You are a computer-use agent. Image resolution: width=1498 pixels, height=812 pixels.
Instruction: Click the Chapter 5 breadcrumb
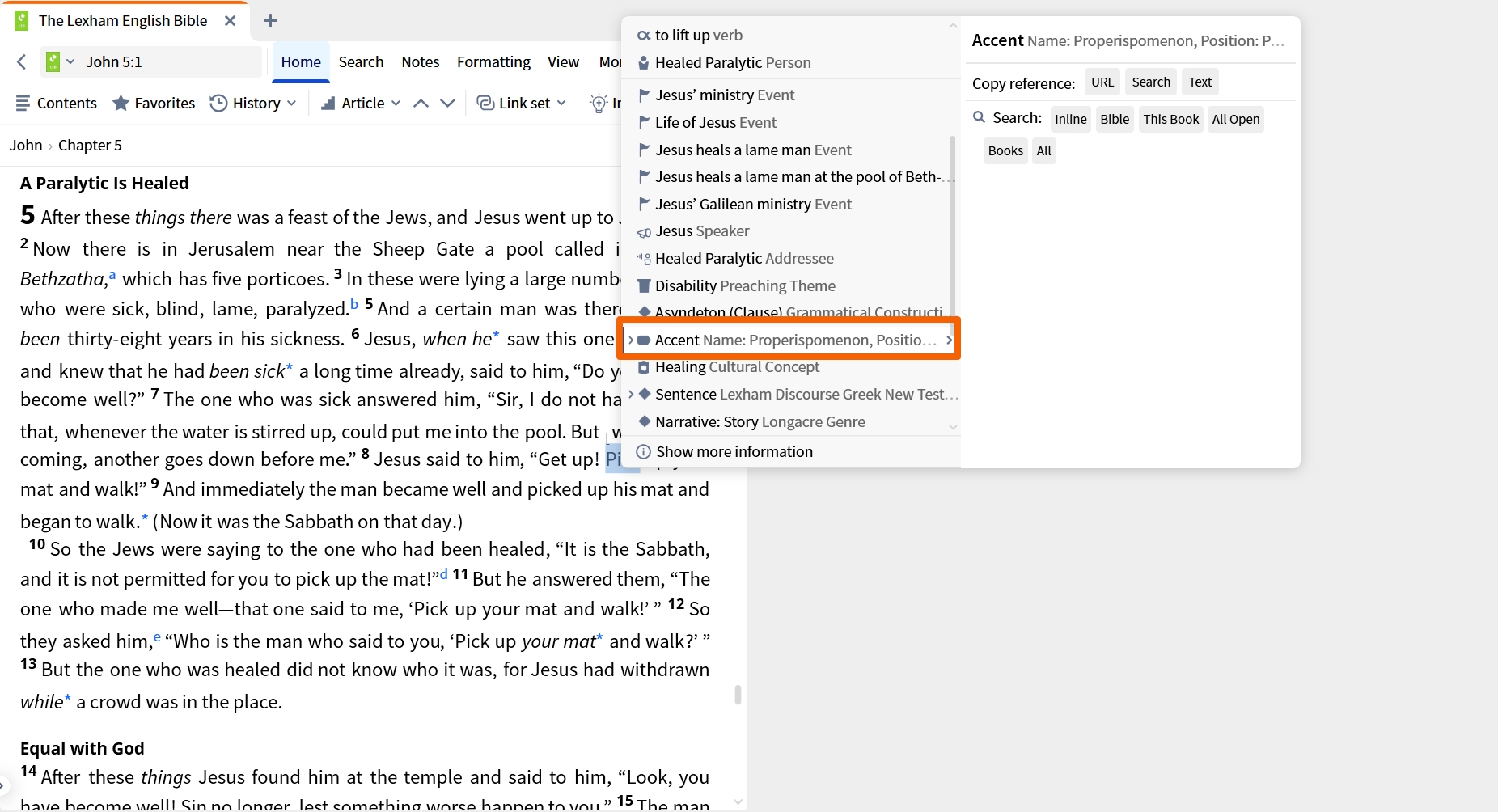click(90, 145)
